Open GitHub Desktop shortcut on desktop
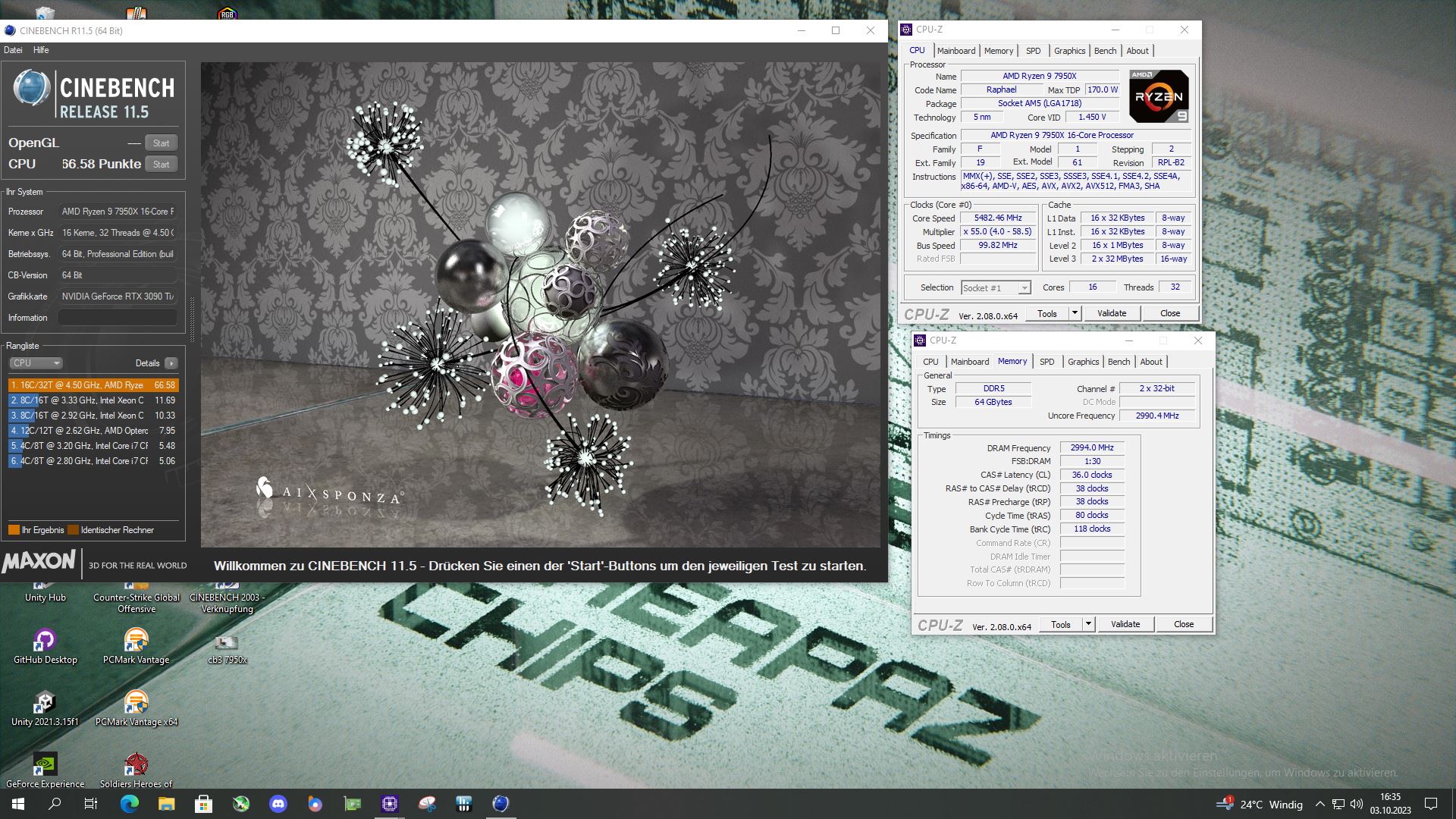Image resolution: width=1456 pixels, height=819 pixels. [x=45, y=647]
